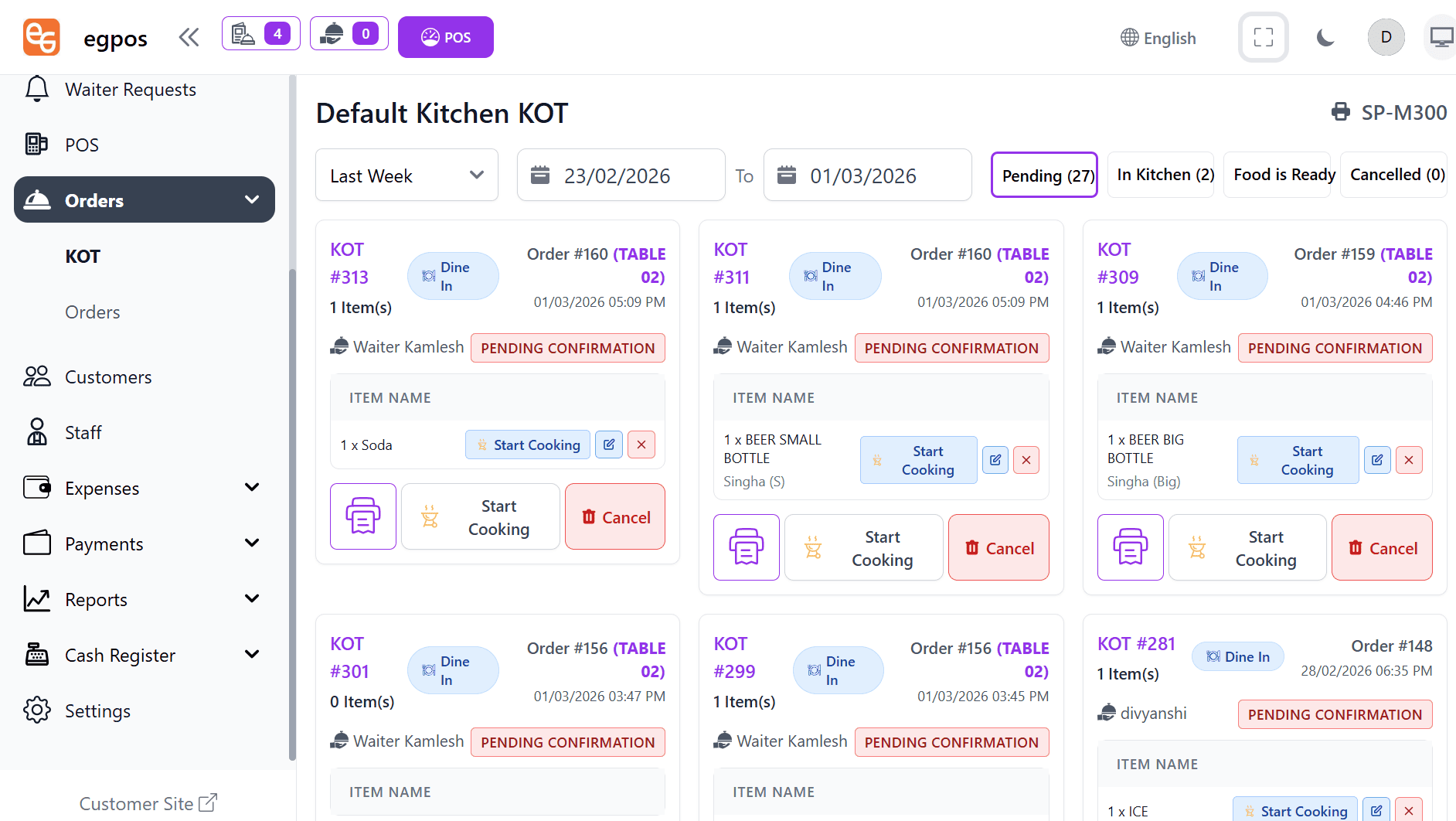The width and height of the screenshot is (1456, 821).
Task: Print KOT #313 ticket
Action: [363, 516]
